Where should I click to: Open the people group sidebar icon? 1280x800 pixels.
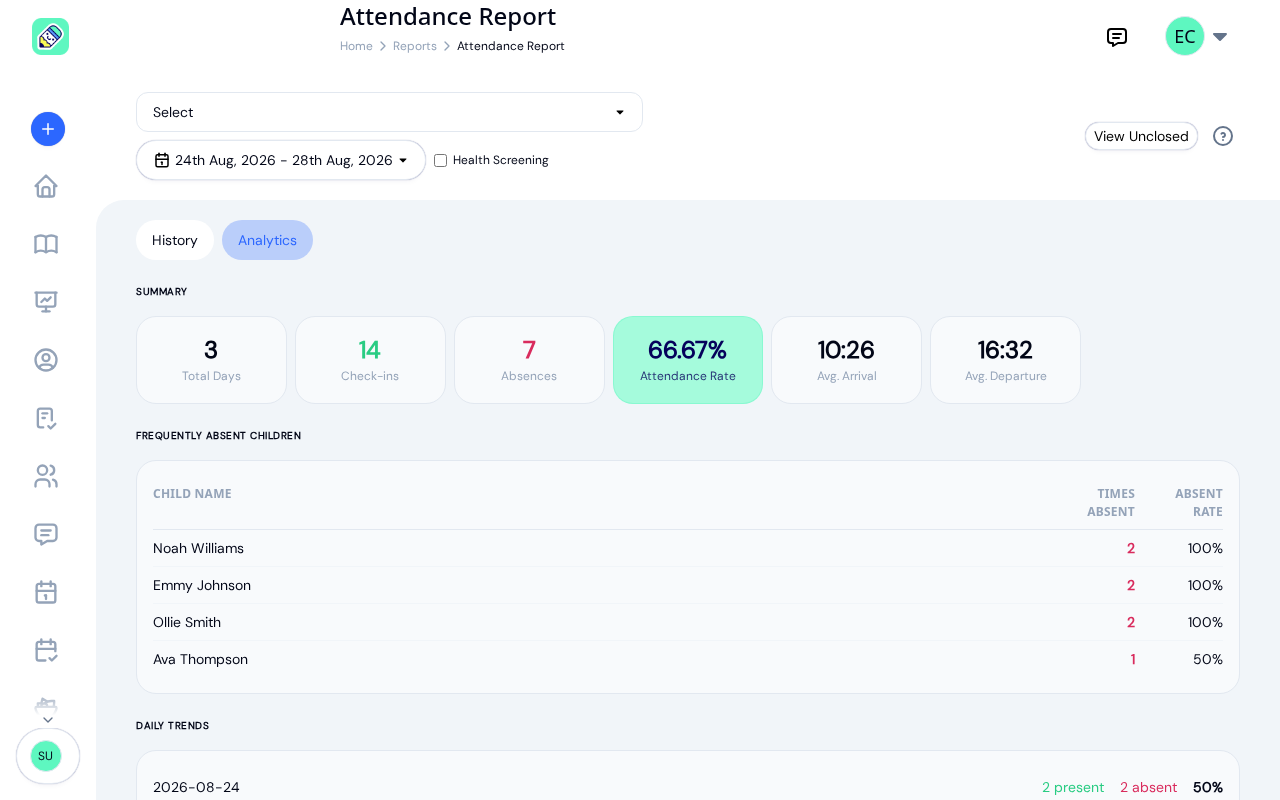coord(46,476)
